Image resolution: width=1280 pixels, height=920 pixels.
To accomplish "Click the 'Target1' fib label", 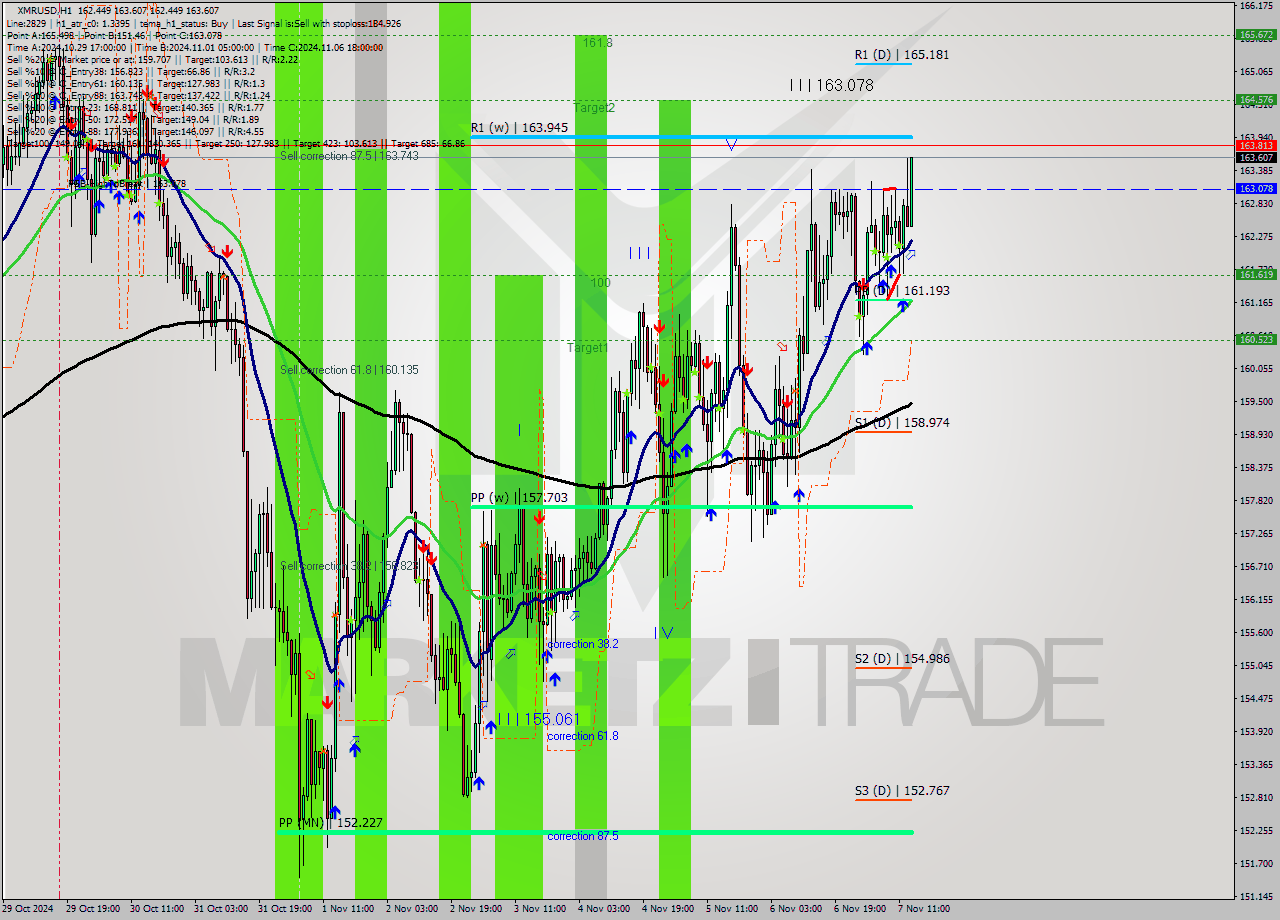I will pyautogui.click(x=587, y=348).
